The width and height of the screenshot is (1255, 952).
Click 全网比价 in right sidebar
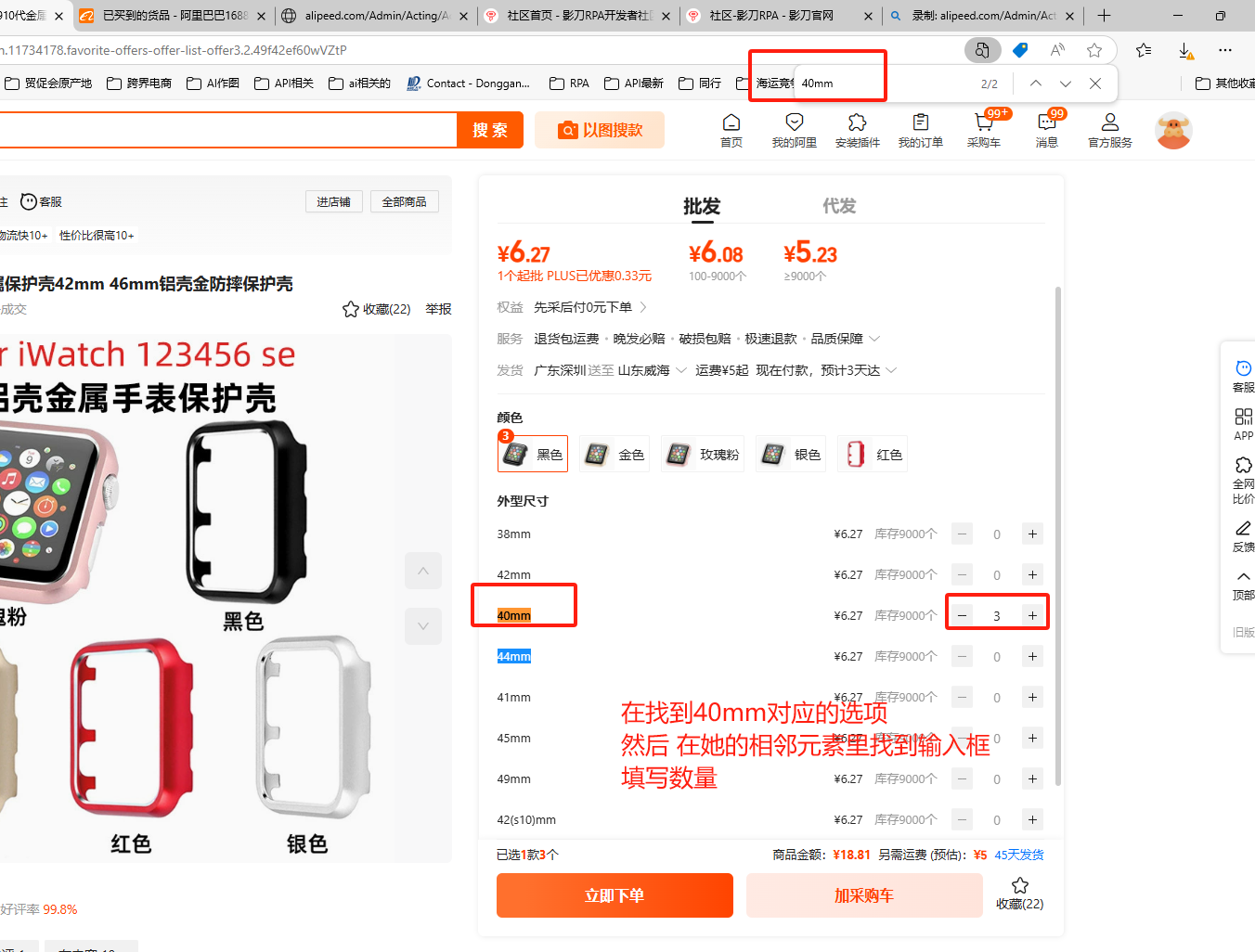point(1244,480)
